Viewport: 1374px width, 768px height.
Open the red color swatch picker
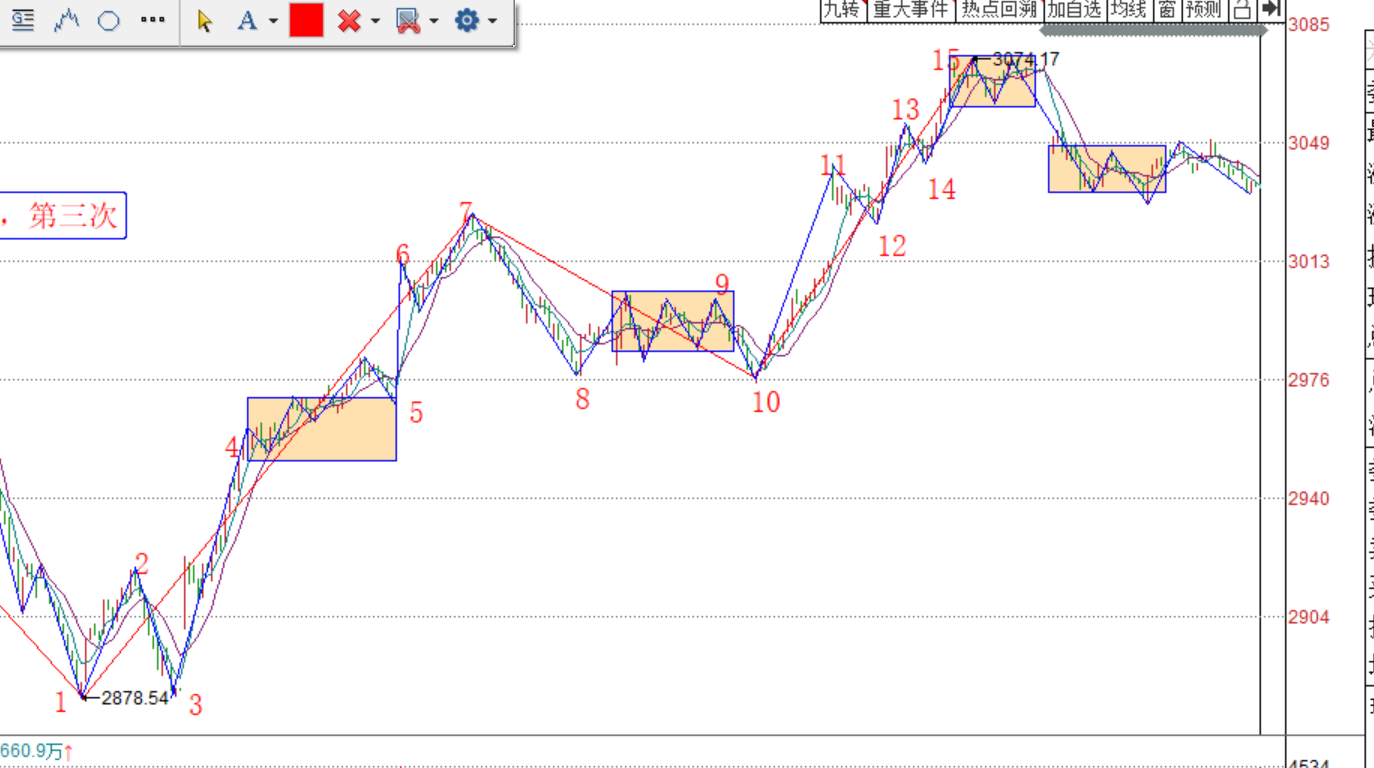[306, 20]
